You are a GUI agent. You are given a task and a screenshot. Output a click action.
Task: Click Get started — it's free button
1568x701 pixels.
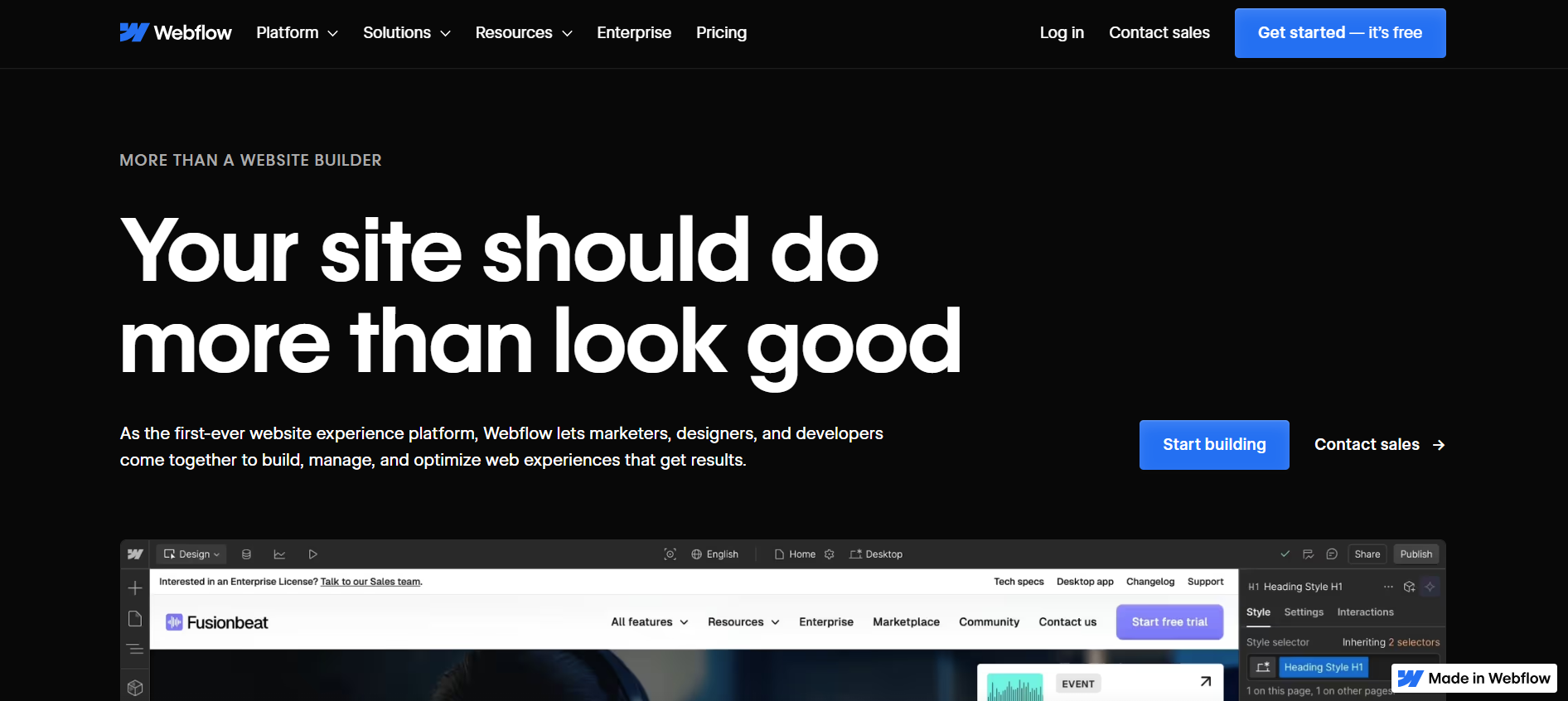(x=1340, y=33)
